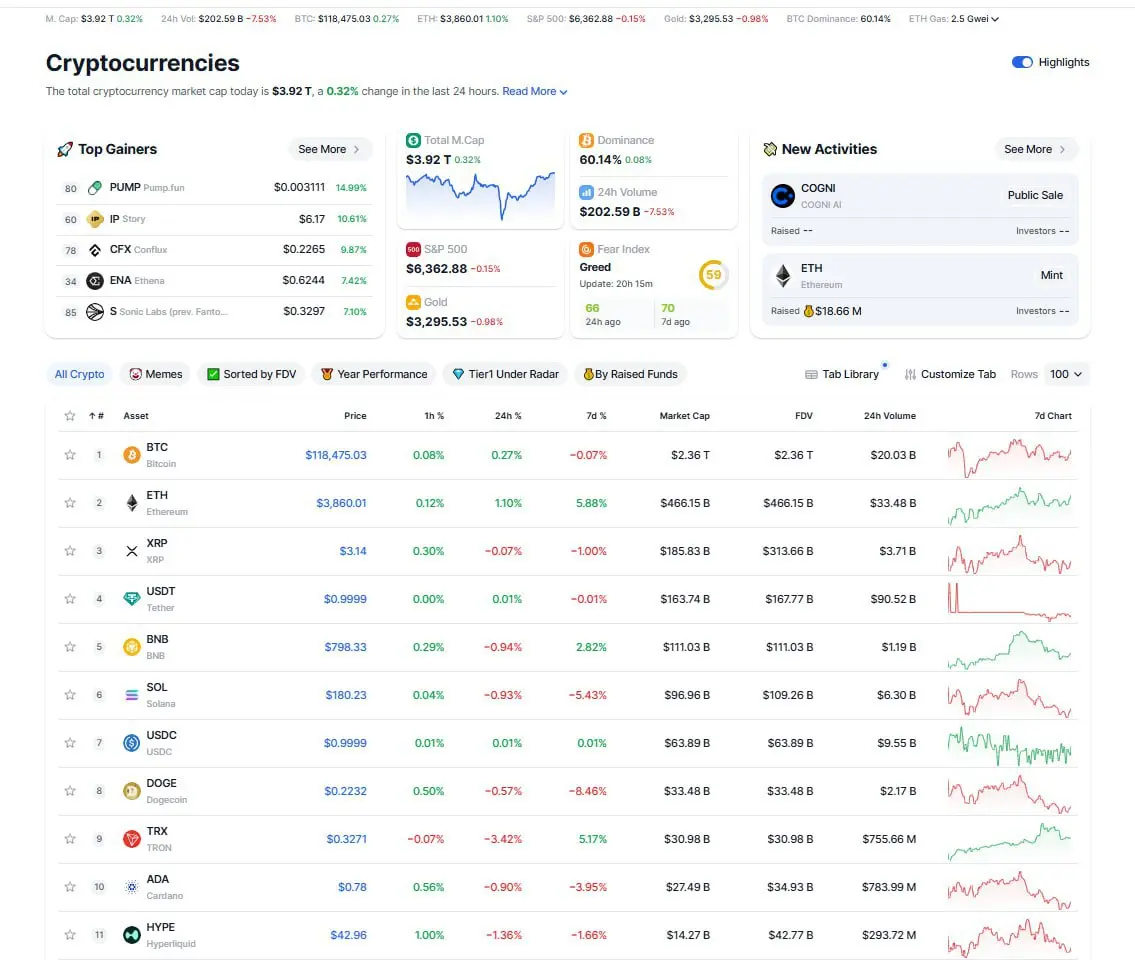
Task: Click the TRON logo icon
Action: click(x=132, y=839)
